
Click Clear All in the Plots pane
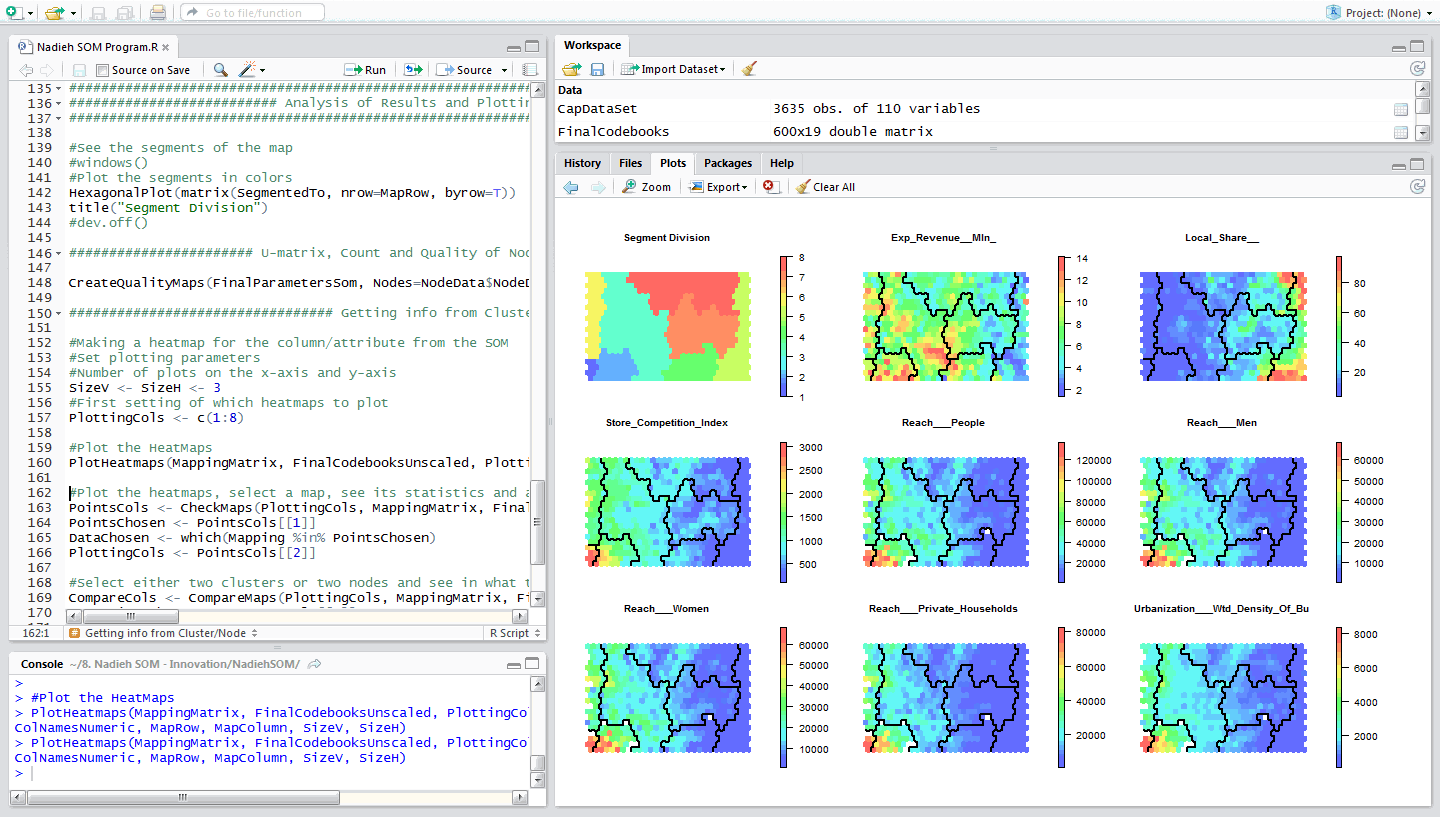[x=825, y=187]
